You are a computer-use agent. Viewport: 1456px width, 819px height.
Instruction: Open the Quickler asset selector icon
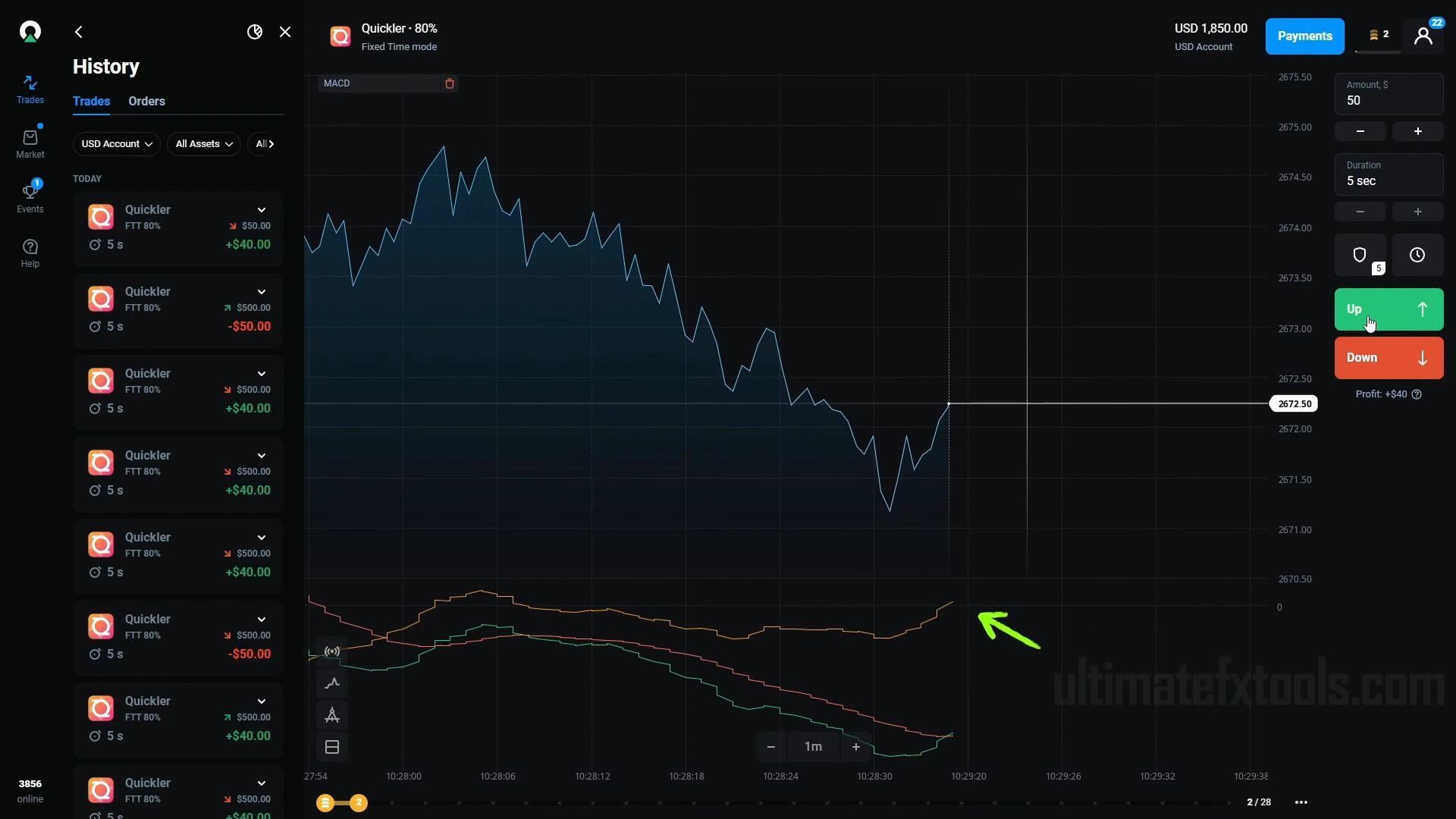[340, 36]
